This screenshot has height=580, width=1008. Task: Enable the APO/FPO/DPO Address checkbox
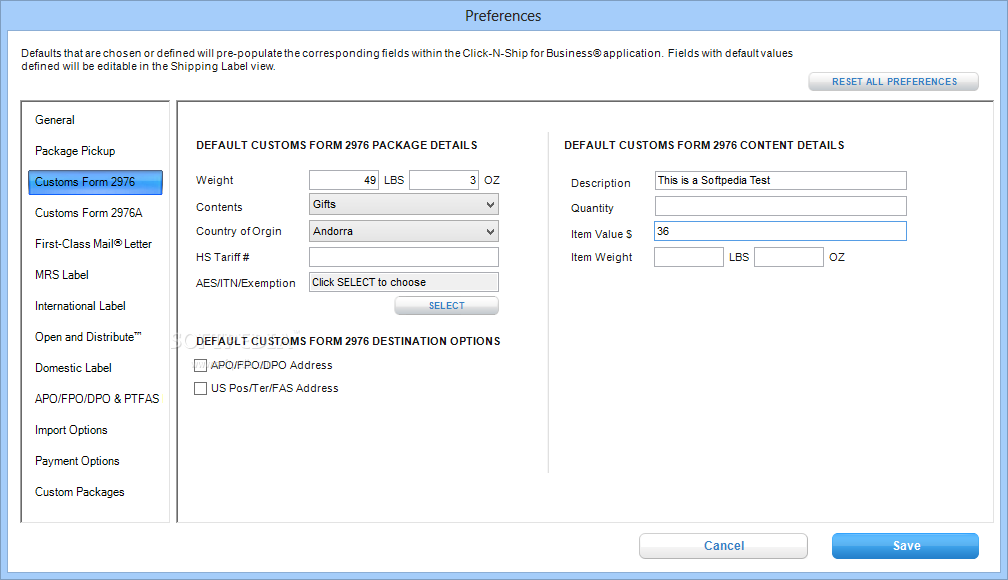201,365
